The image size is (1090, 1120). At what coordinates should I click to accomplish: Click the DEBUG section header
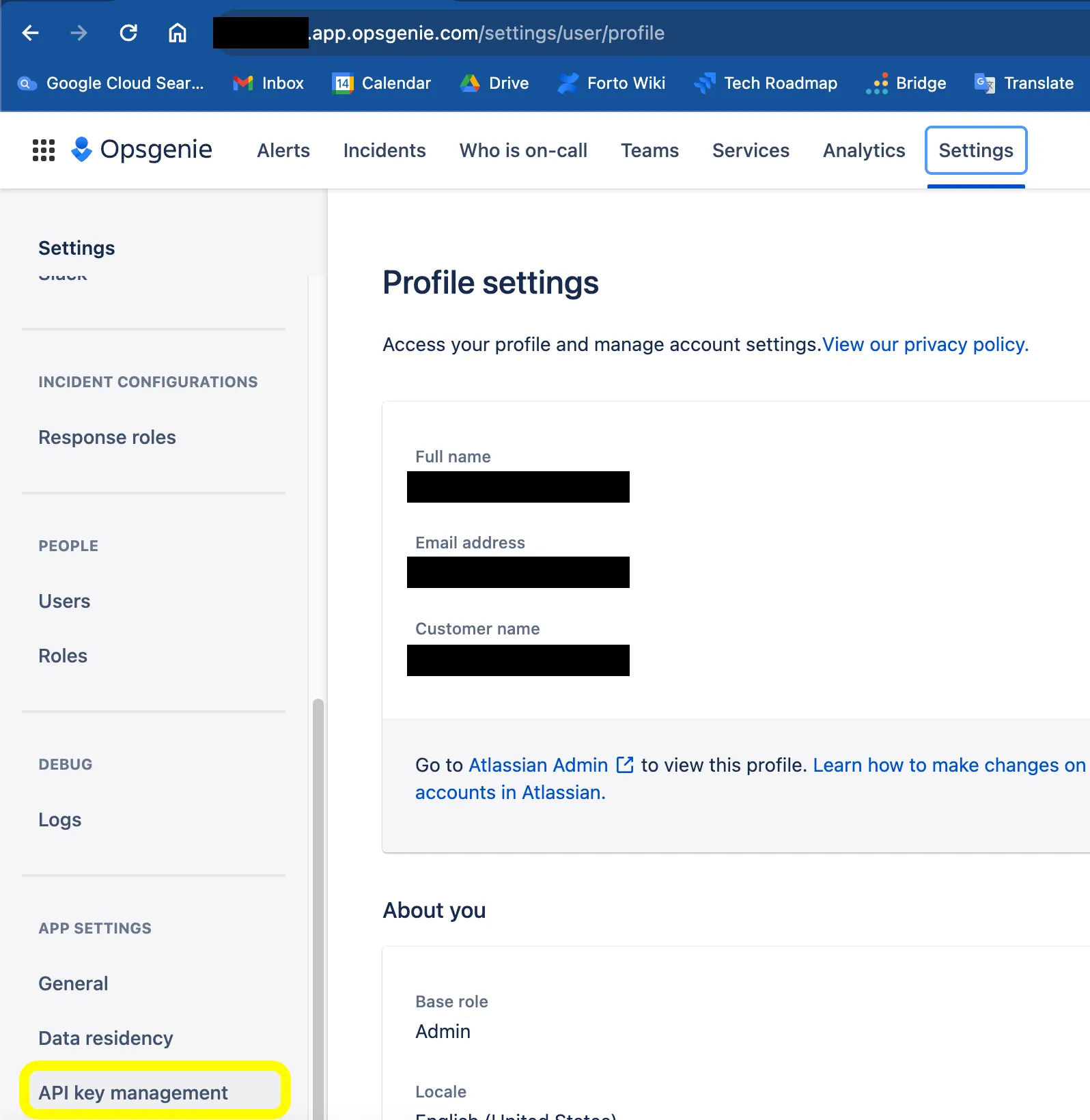point(66,764)
